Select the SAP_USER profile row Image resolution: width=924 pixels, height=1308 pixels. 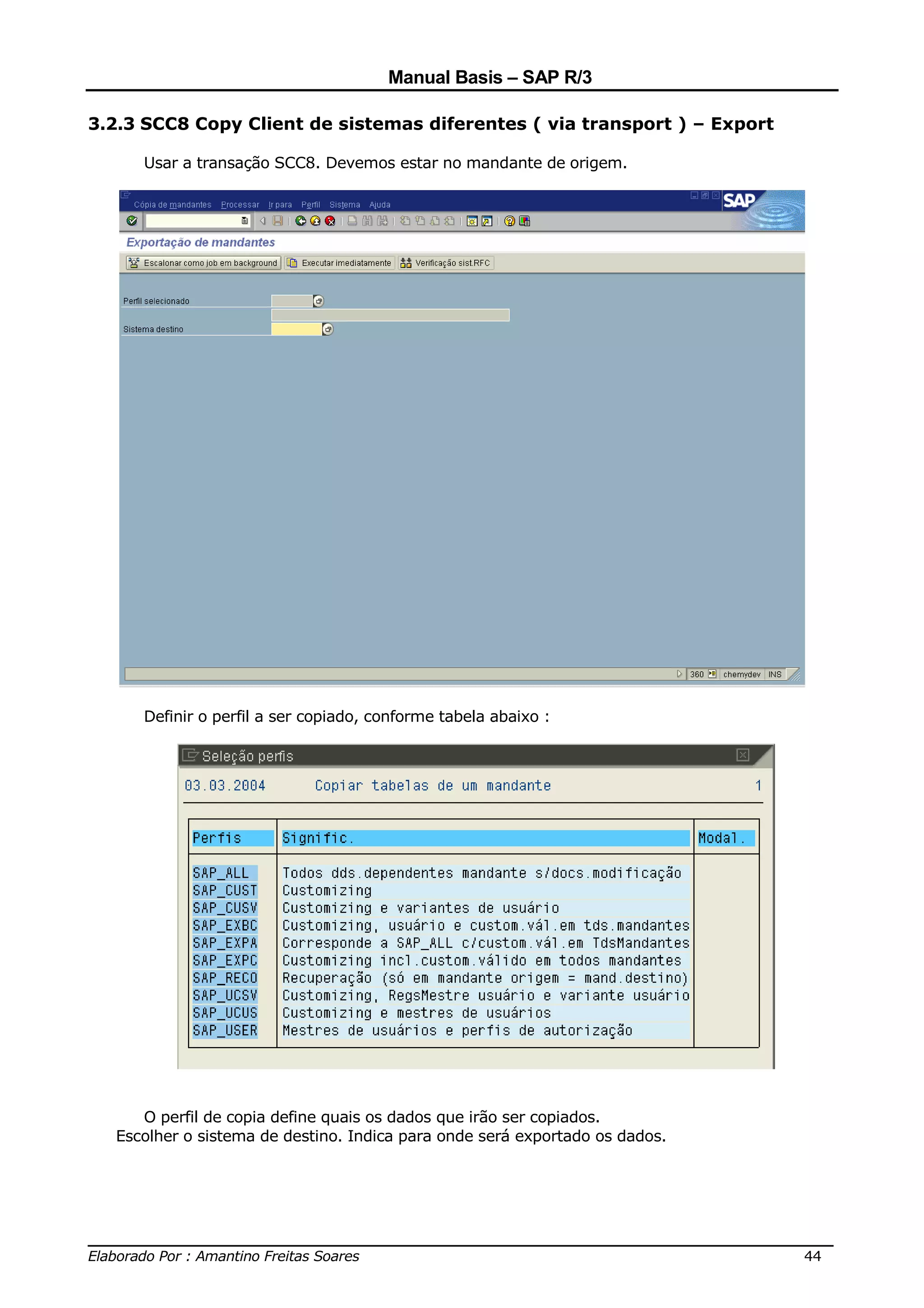pyautogui.click(x=225, y=1030)
